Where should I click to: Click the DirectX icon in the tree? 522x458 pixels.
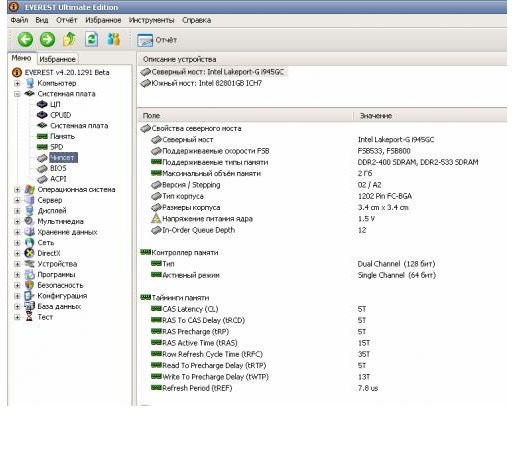[30, 253]
